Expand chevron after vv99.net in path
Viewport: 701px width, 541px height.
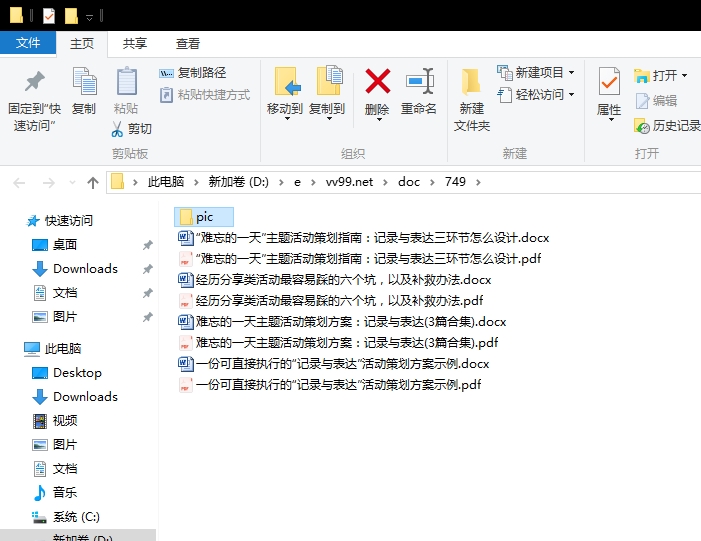pos(385,182)
